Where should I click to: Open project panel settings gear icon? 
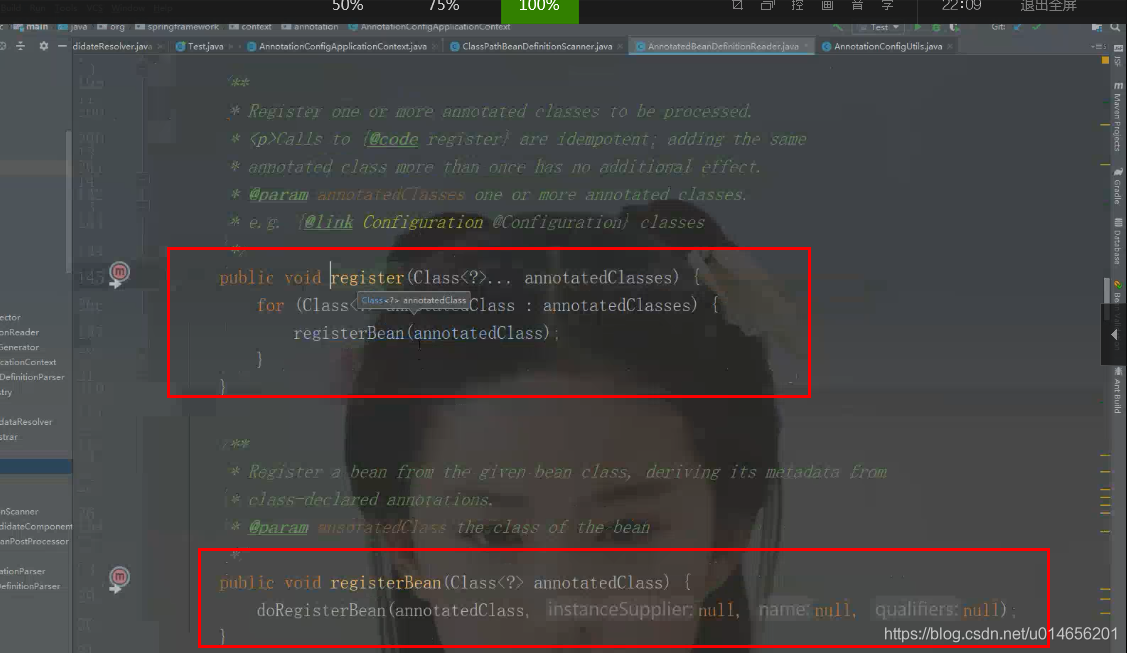(x=44, y=46)
